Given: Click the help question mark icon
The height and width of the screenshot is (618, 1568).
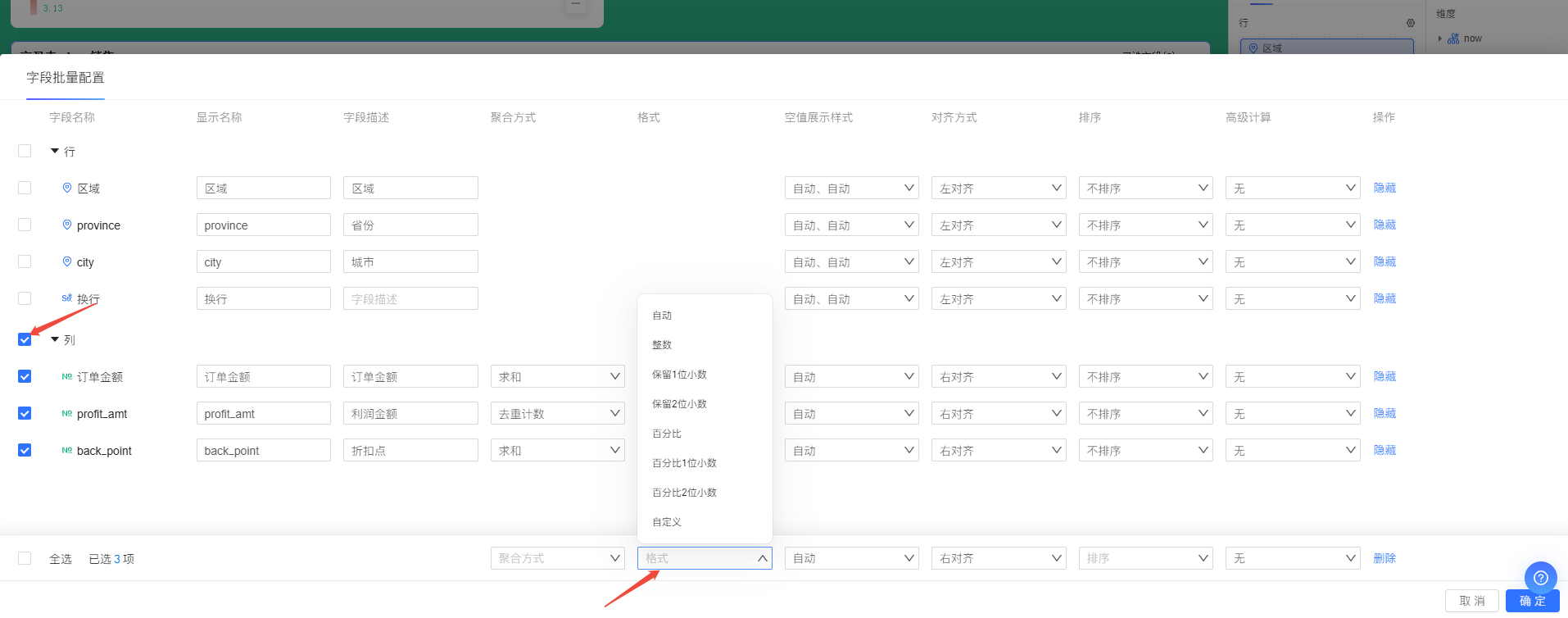Looking at the screenshot, I should pyautogui.click(x=1540, y=578).
